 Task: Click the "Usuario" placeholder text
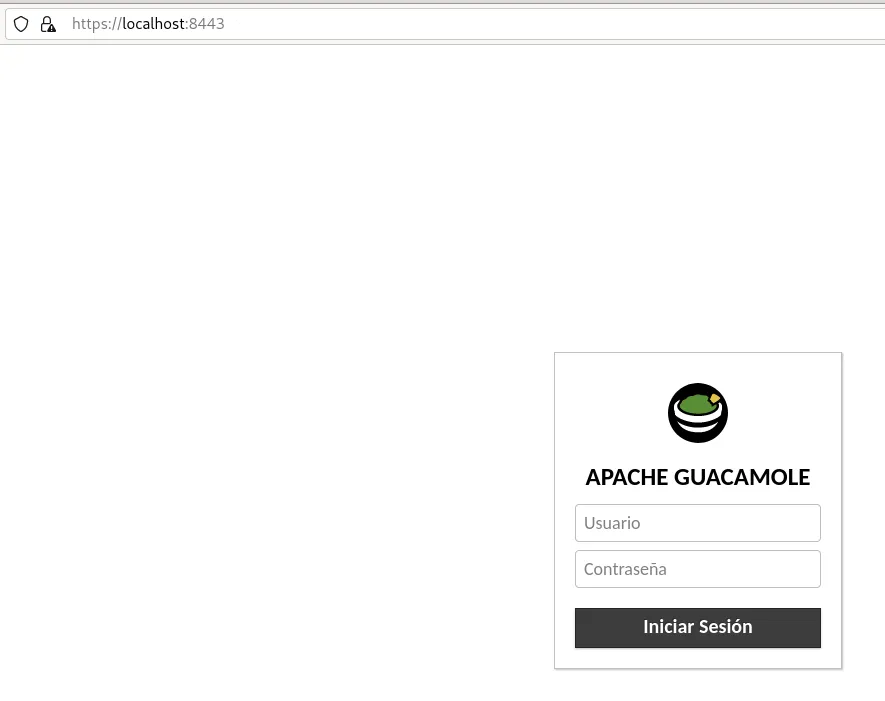tap(612, 523)
